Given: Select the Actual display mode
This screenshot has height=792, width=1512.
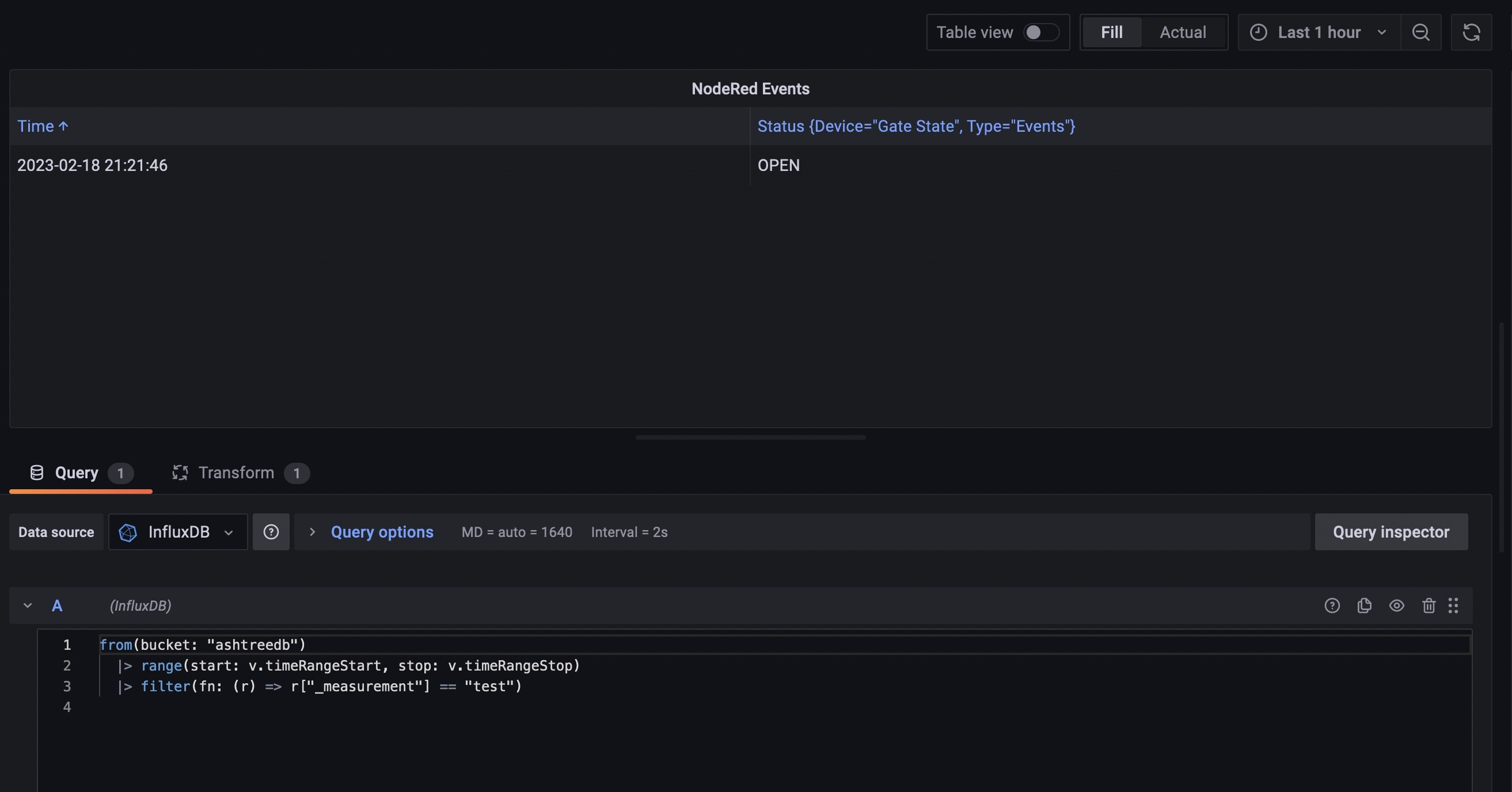Looking at the screenshot, I should coord(1182,32).
